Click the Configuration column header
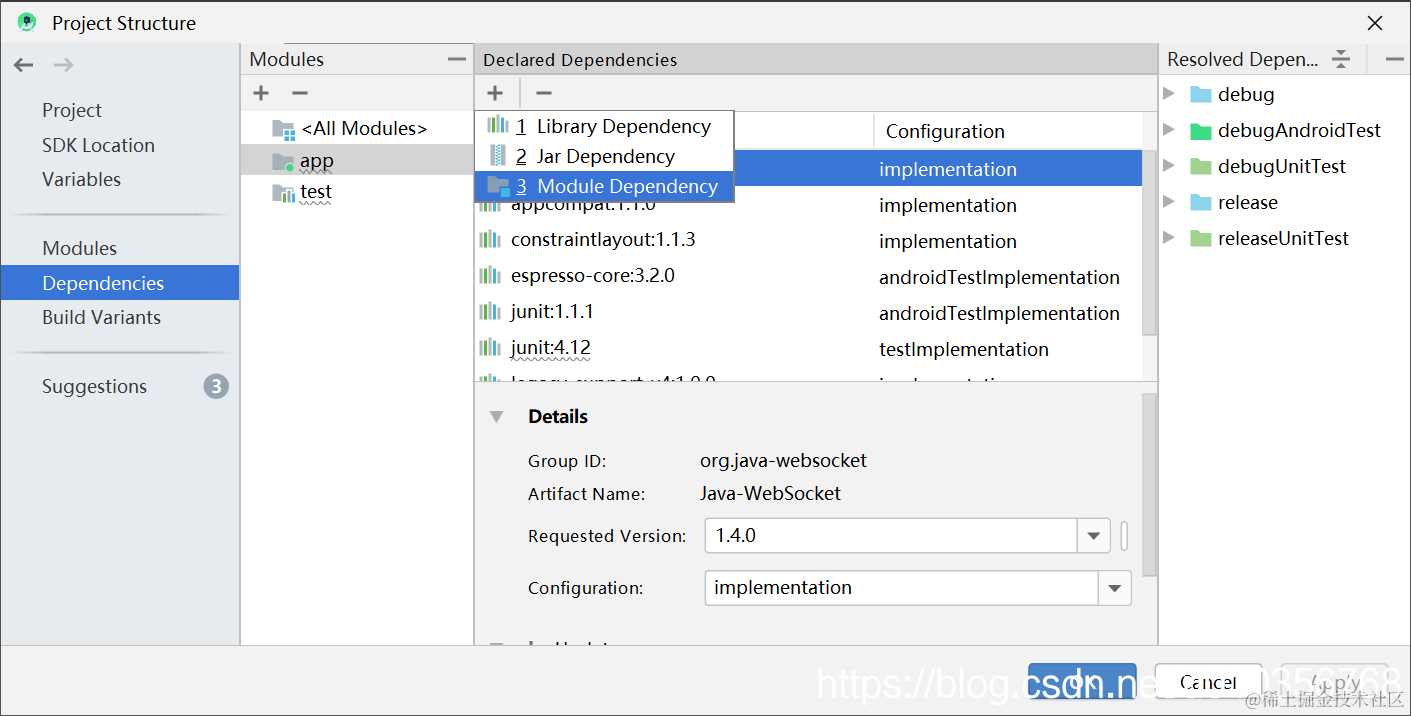 (x=945, y=131)
